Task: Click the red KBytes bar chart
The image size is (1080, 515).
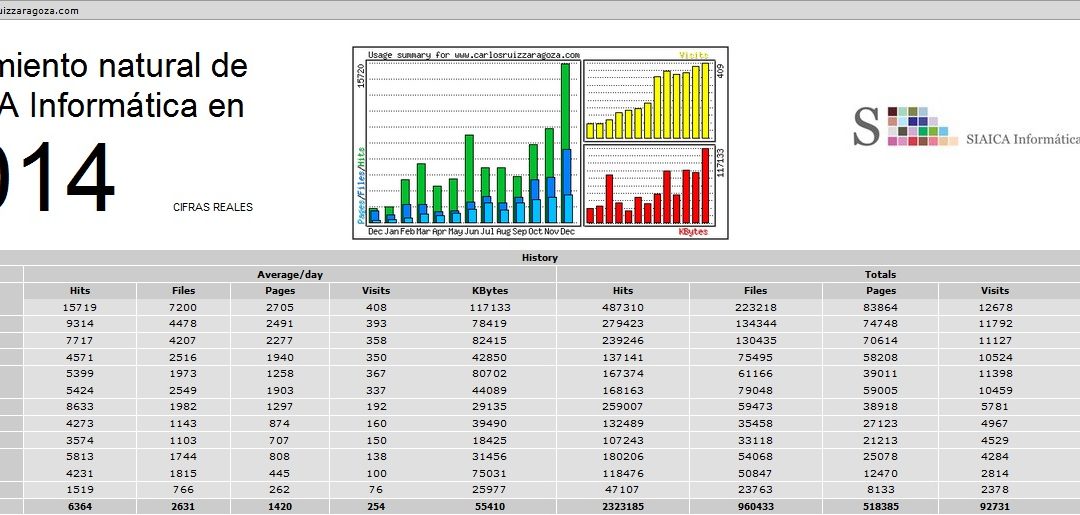Action: 647,186
